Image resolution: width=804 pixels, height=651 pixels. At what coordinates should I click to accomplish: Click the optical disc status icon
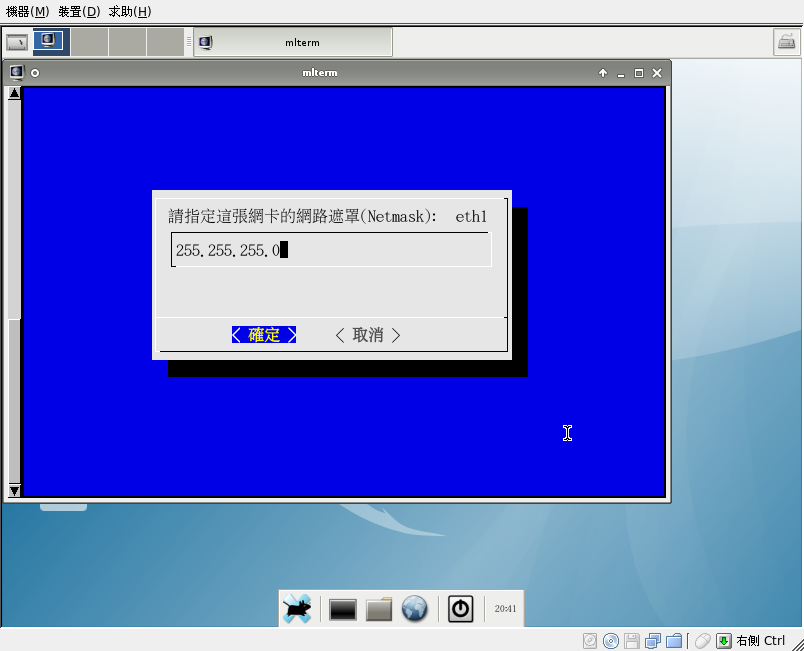611,641
